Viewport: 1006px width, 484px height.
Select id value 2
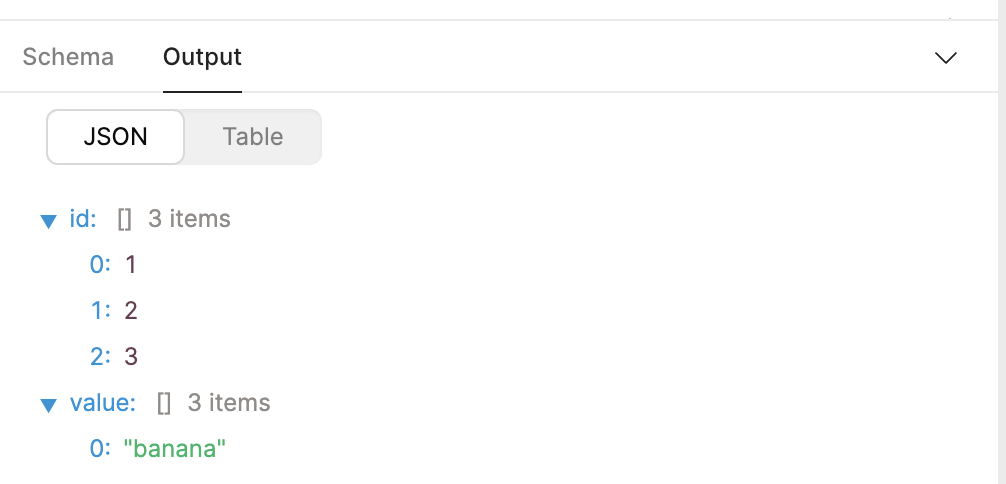click(131, 311)
